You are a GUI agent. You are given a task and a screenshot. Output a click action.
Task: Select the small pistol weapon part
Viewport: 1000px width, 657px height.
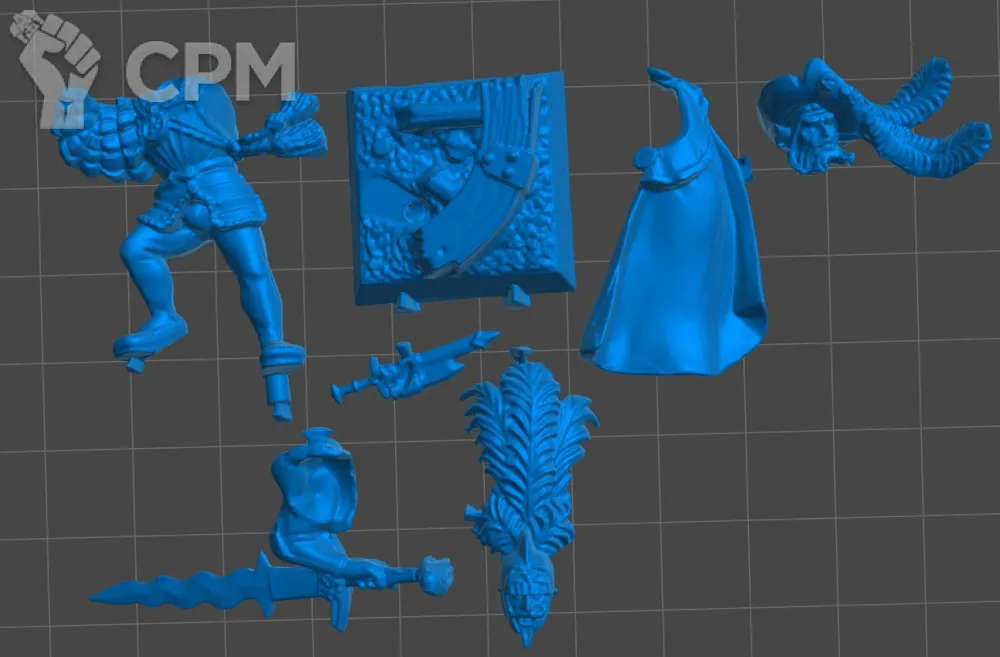point(415,367)
